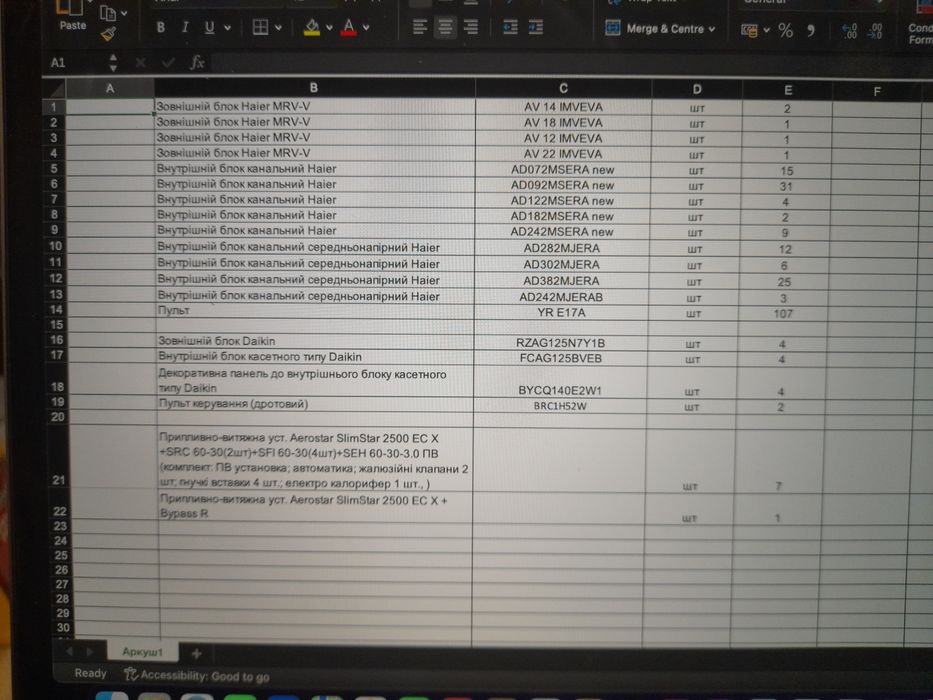This screenshot has width=933, height=700.
Task: Apply the yellow fill colour
Action: pos(312,27)
